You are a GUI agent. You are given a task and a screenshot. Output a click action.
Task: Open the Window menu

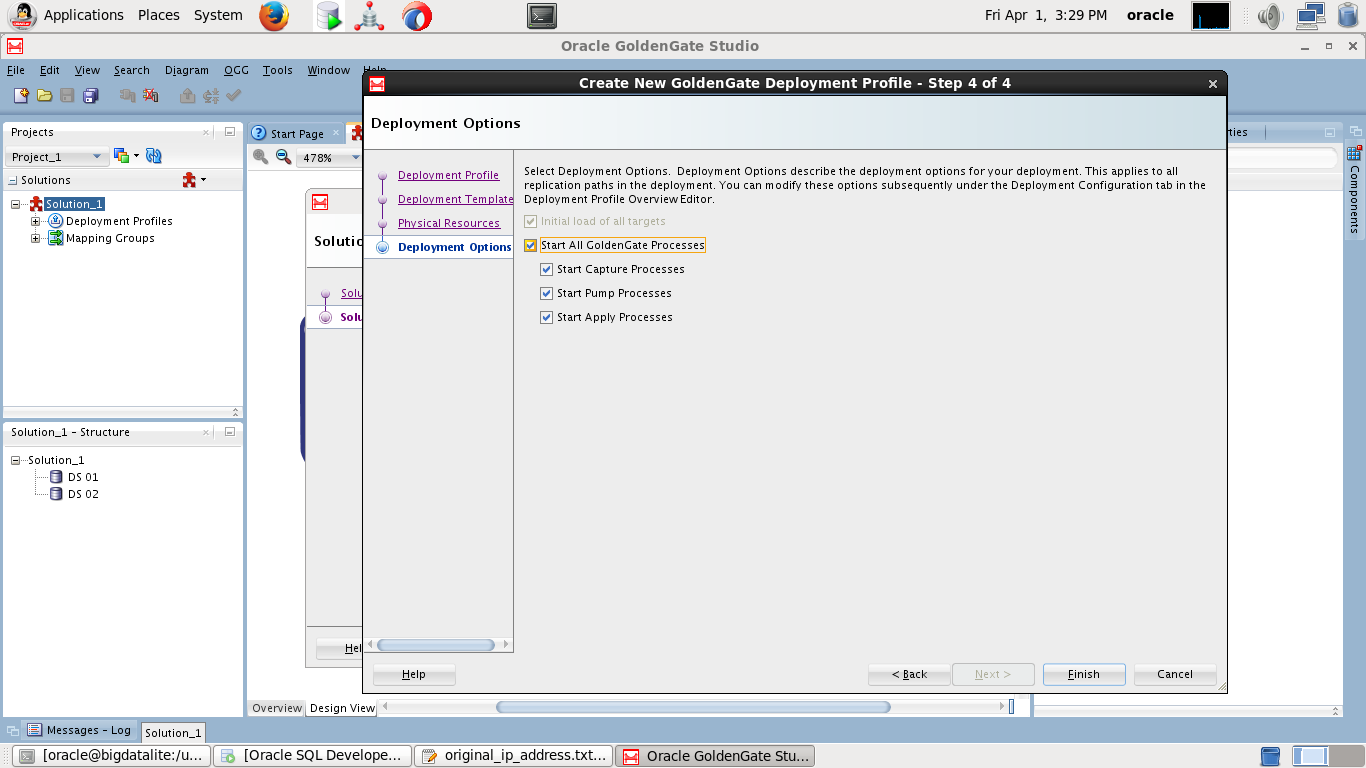(328, 70)
